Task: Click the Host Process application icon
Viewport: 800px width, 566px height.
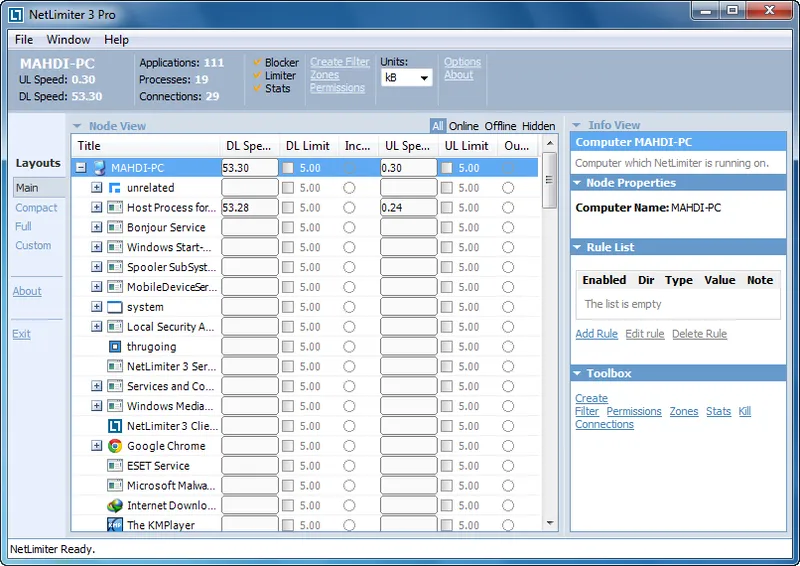Action: pyautogui.click(x=115, y=208)
